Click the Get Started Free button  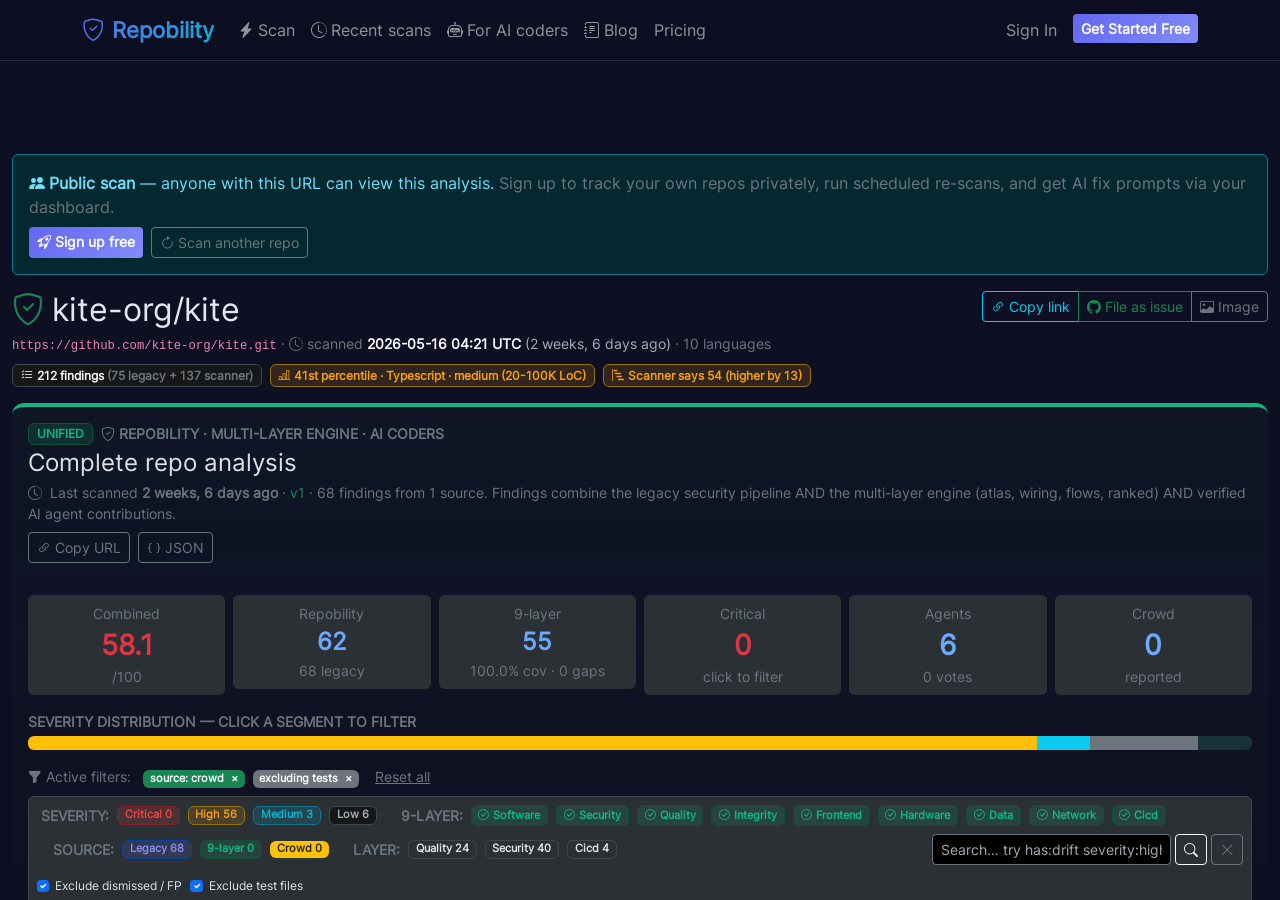1135,29
